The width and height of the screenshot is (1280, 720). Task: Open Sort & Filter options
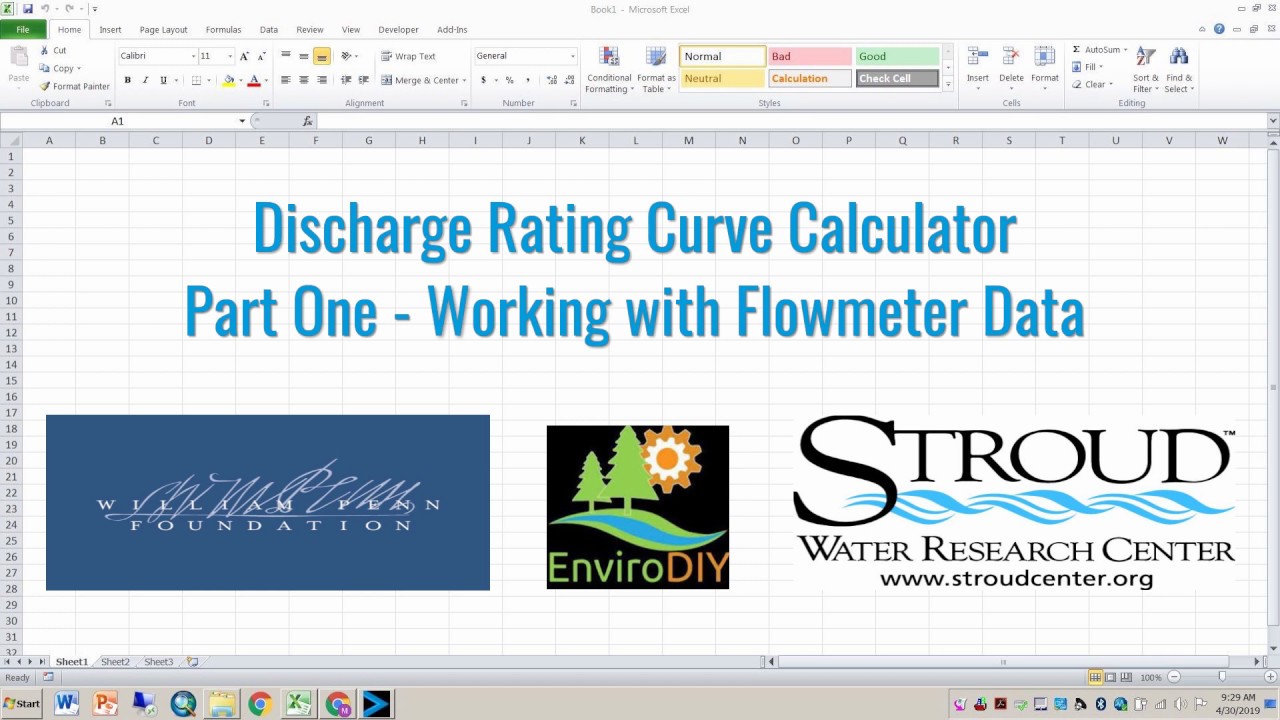1146,70
